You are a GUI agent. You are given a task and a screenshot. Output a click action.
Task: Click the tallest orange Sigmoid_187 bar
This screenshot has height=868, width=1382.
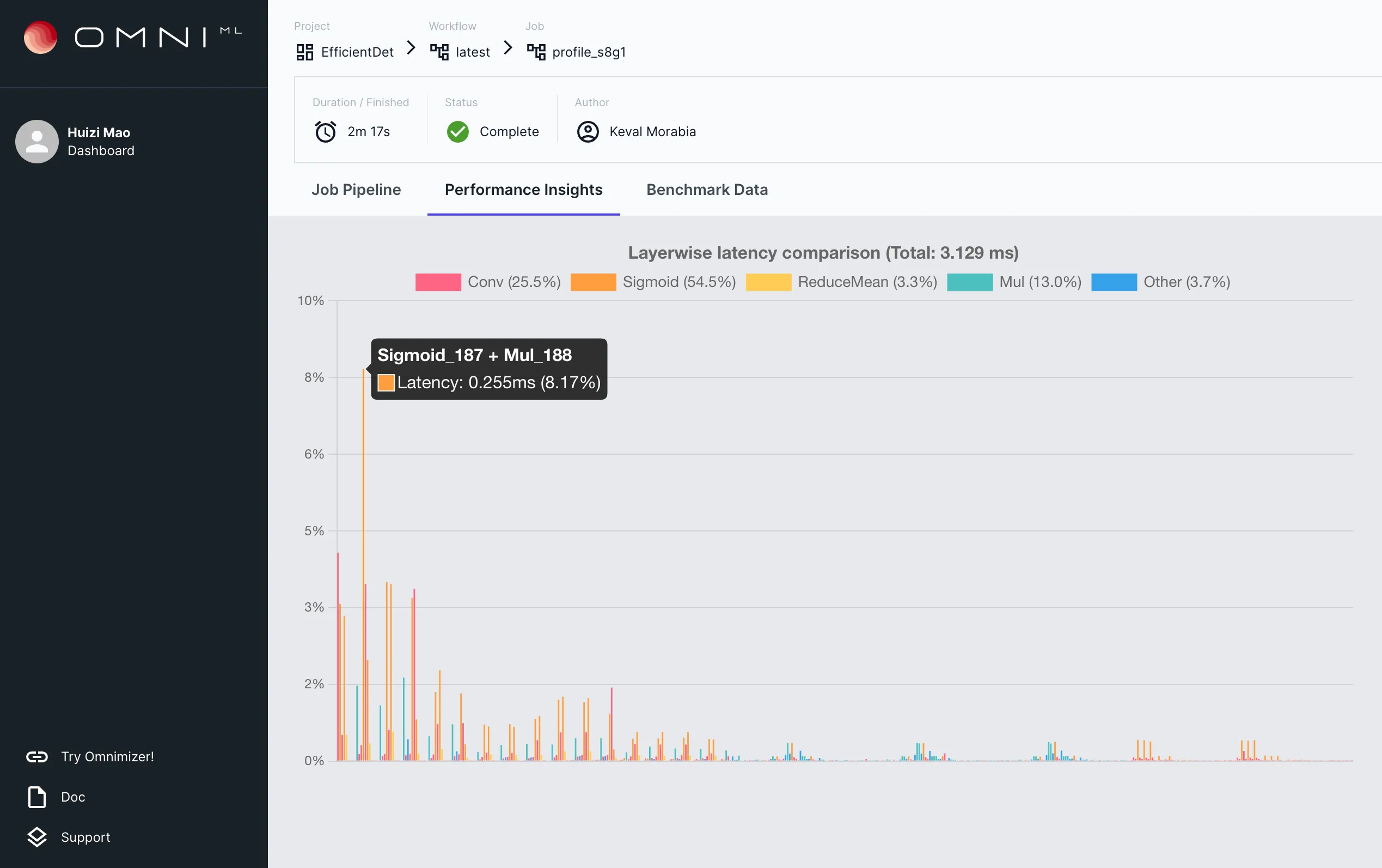coord(363,565)
